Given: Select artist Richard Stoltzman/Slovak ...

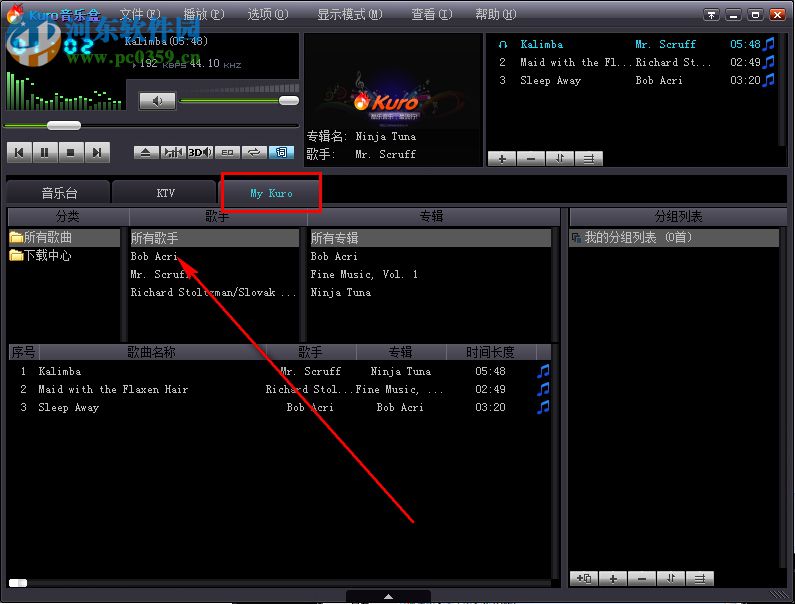Looking at the screenshot, I should [213, 292].
